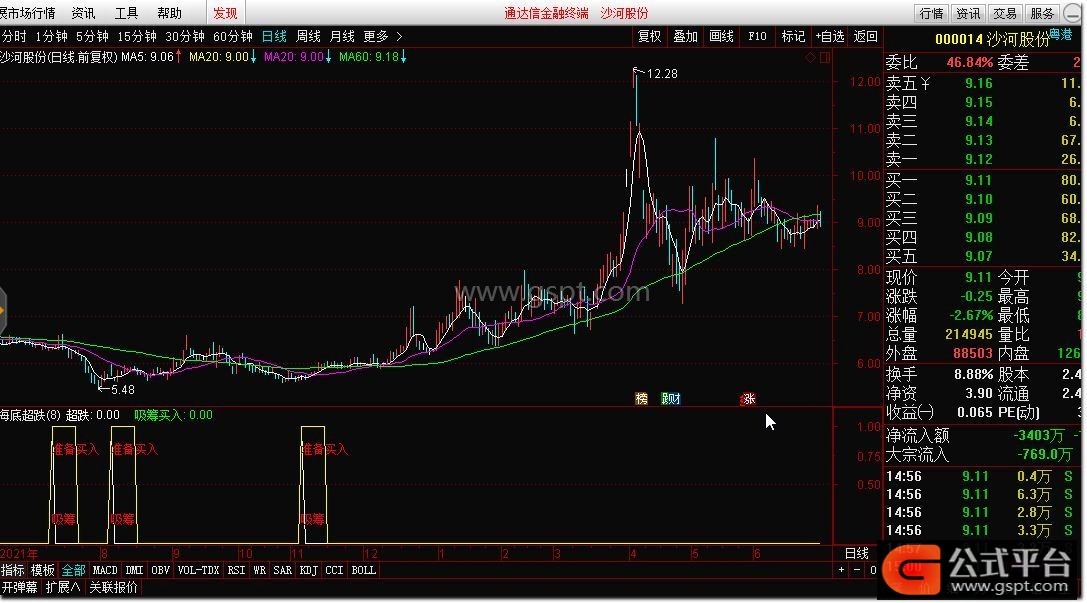Image resolution: width=1087 pixels, height=603 pixels.
Task: Select the 模板 template tab
Action: pyautogui.click(x=42, y=570)
